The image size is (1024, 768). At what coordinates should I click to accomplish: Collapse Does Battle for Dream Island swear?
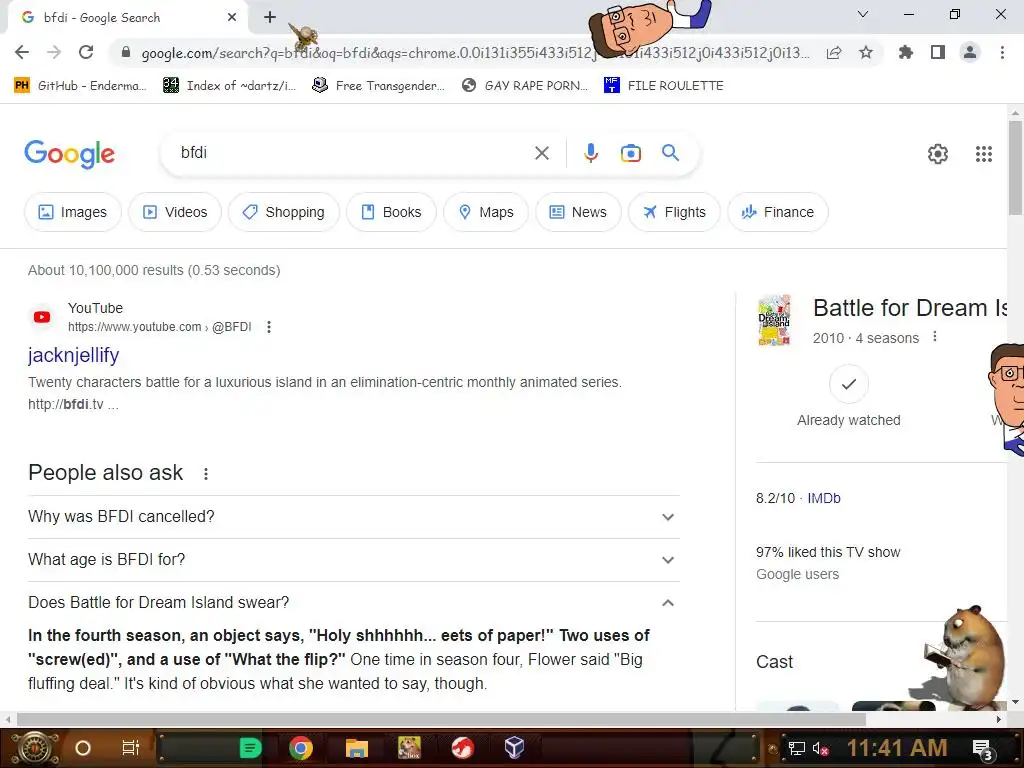(353, 602)
